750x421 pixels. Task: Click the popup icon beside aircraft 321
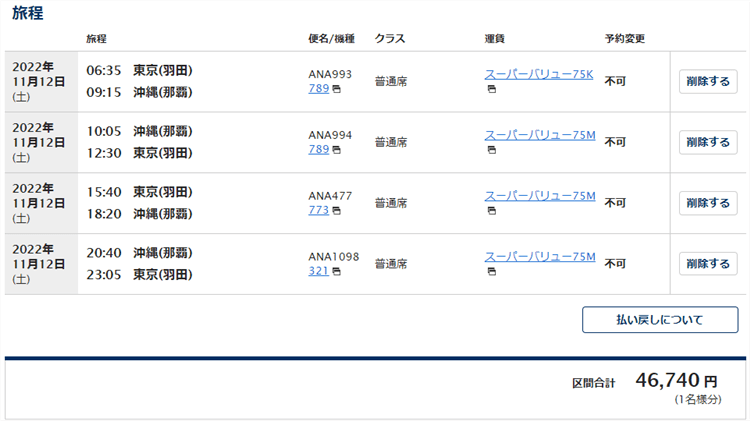click(x=336, y=272)
